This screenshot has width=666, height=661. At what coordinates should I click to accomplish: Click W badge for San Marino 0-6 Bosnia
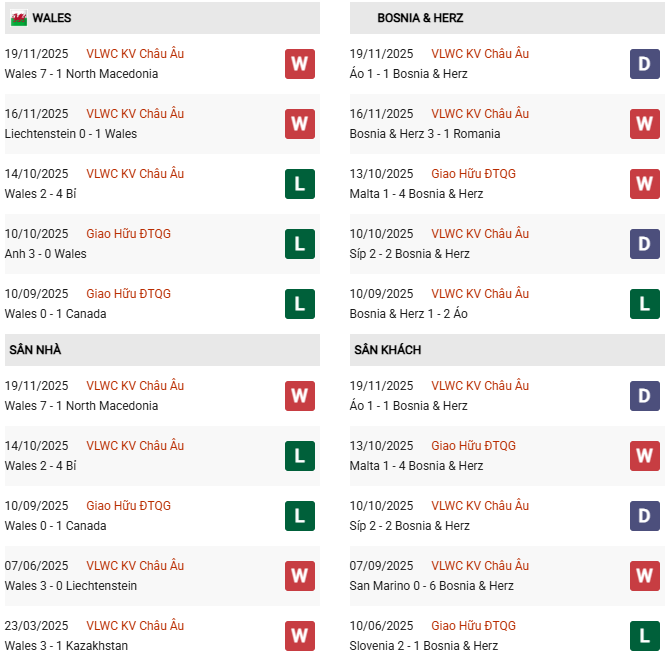[644, 576]
